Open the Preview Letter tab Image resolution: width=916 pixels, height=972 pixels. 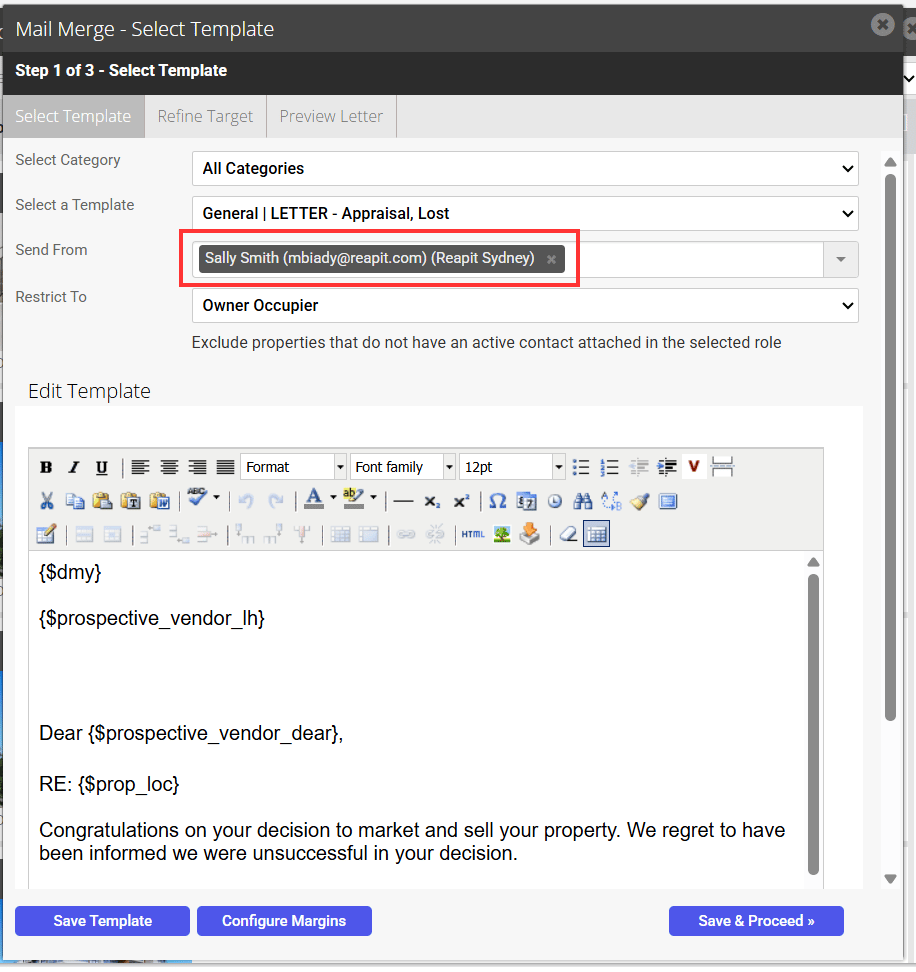click(x=331, y=117)
